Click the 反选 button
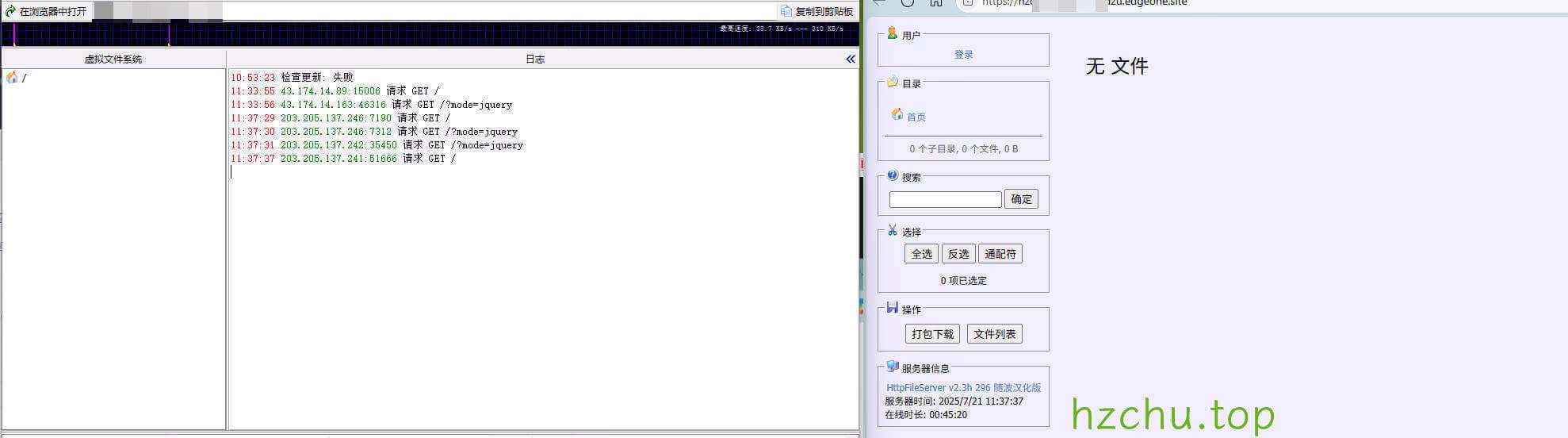The height and width of the screenshot is (438, 1568). (958, 254)
